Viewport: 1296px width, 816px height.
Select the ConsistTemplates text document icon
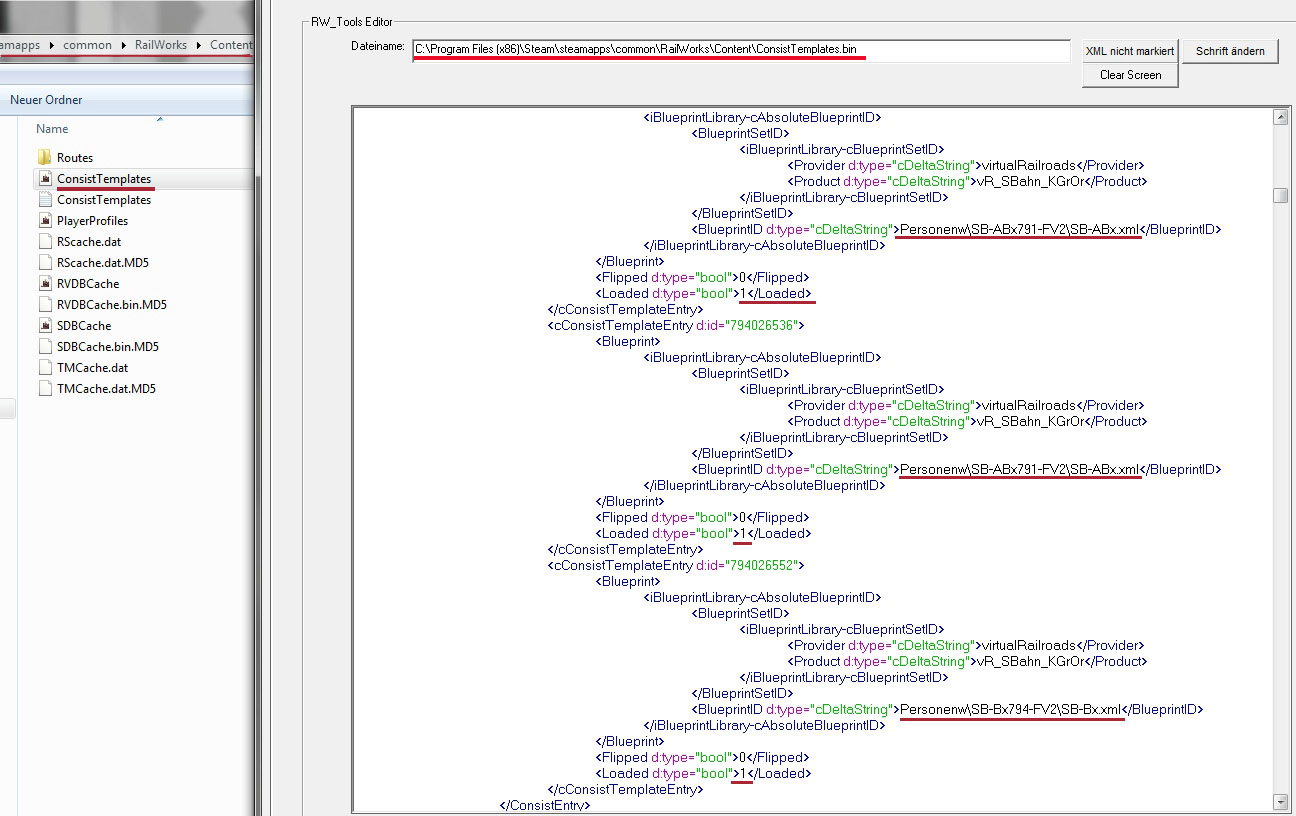click(44, 200)
